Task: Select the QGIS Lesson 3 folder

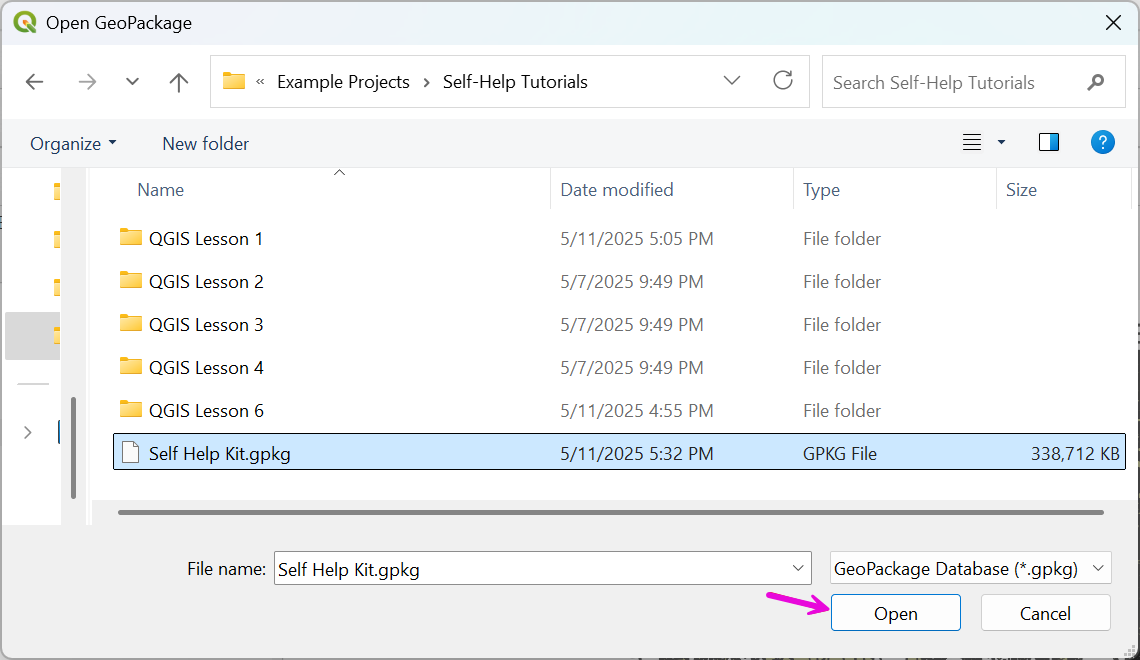Action: tap(206, 325)
